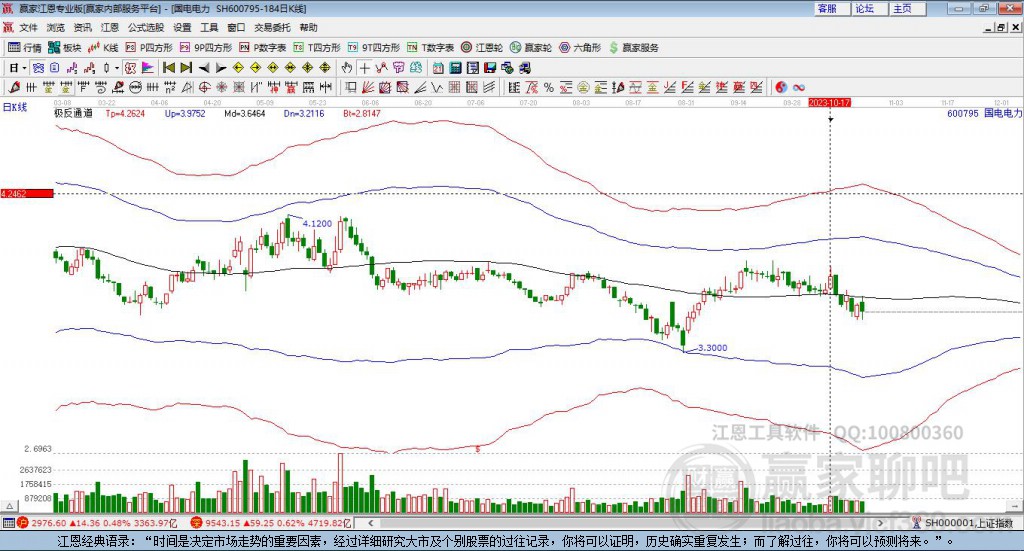Click the 极反通道 indicator name
Viewport: 1024px width, 551px height.
click(73, 113)
